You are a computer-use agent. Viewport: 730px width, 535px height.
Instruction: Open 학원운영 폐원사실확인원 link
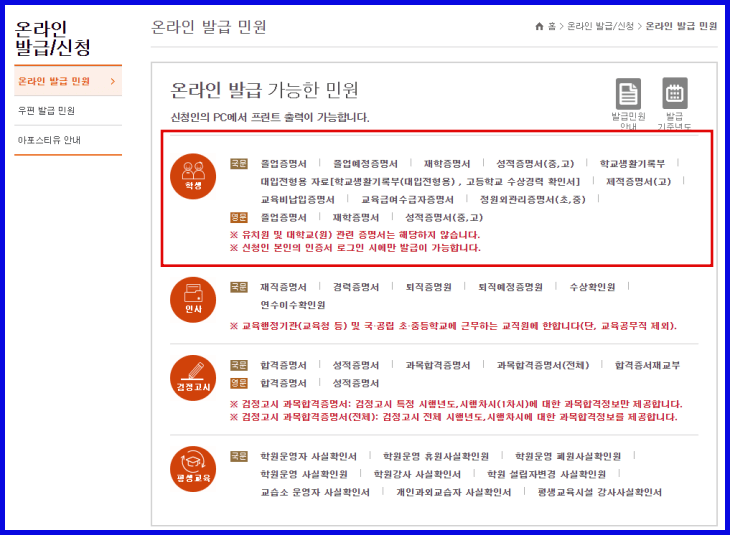(x=568, y=456)
